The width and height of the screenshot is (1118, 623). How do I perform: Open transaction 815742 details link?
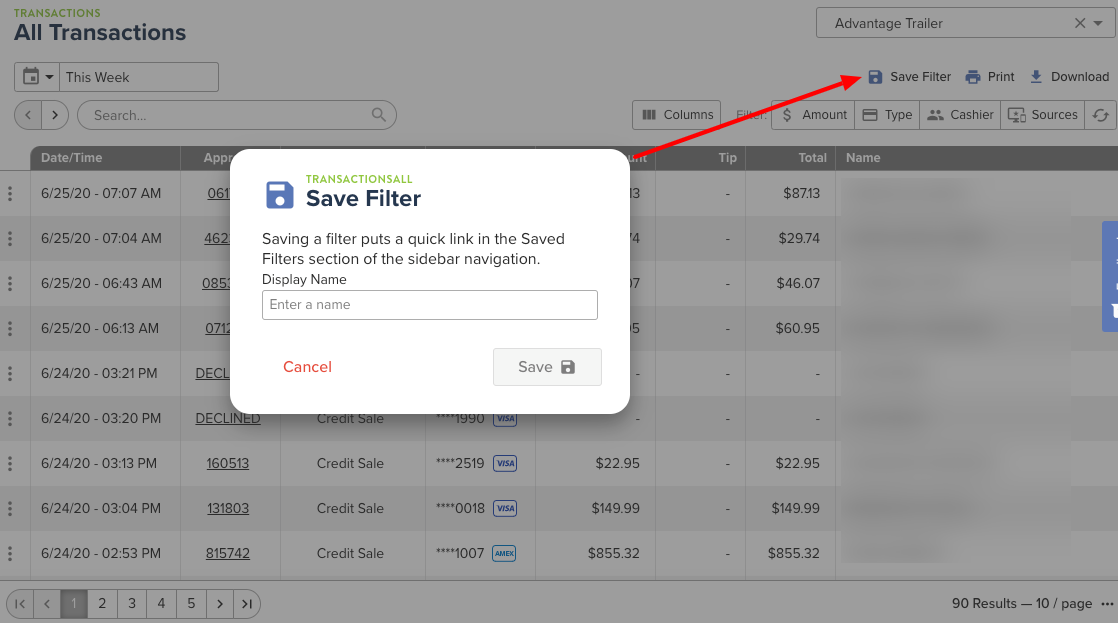coord(229,553)
